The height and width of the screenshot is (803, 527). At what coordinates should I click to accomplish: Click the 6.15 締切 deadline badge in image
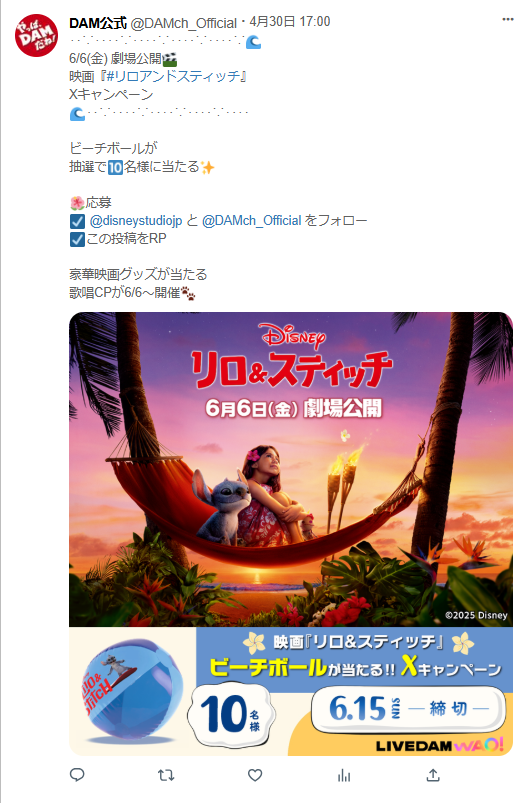click(x=408, y=709)
